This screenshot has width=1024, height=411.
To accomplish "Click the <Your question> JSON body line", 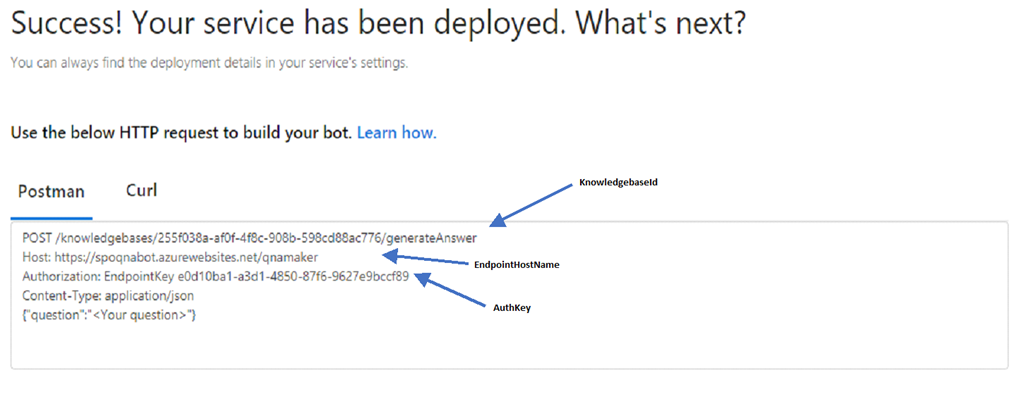I will coord(109,315).
